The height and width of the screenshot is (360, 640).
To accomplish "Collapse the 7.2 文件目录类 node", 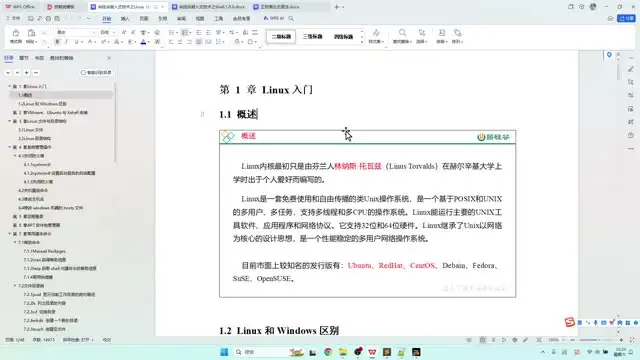I will pos(15,286).
